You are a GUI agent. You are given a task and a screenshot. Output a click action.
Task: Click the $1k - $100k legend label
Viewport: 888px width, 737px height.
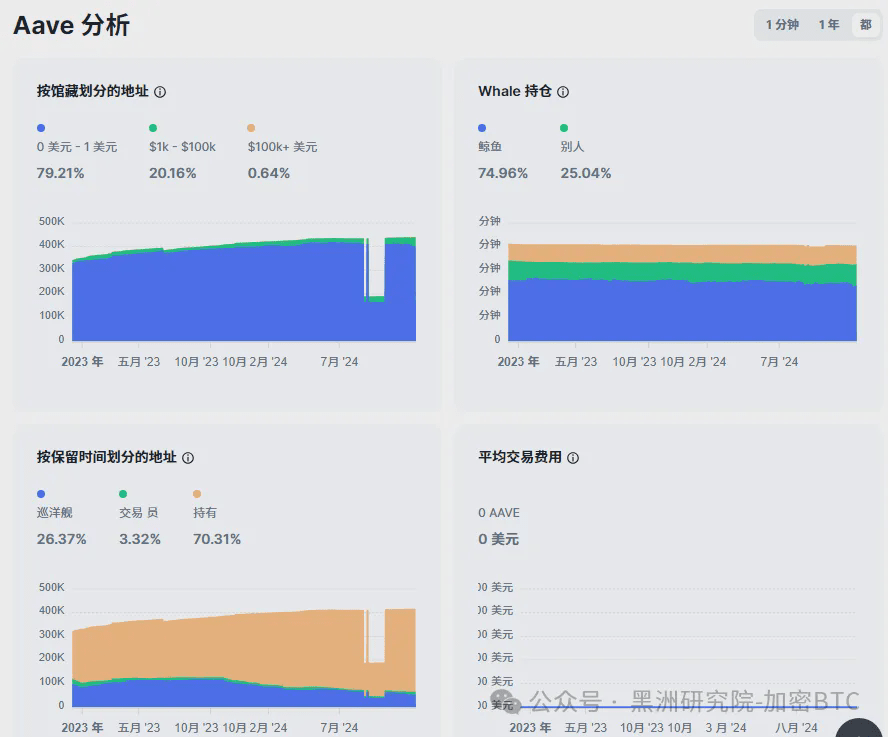pyautogui.click(x=182, y=147)
